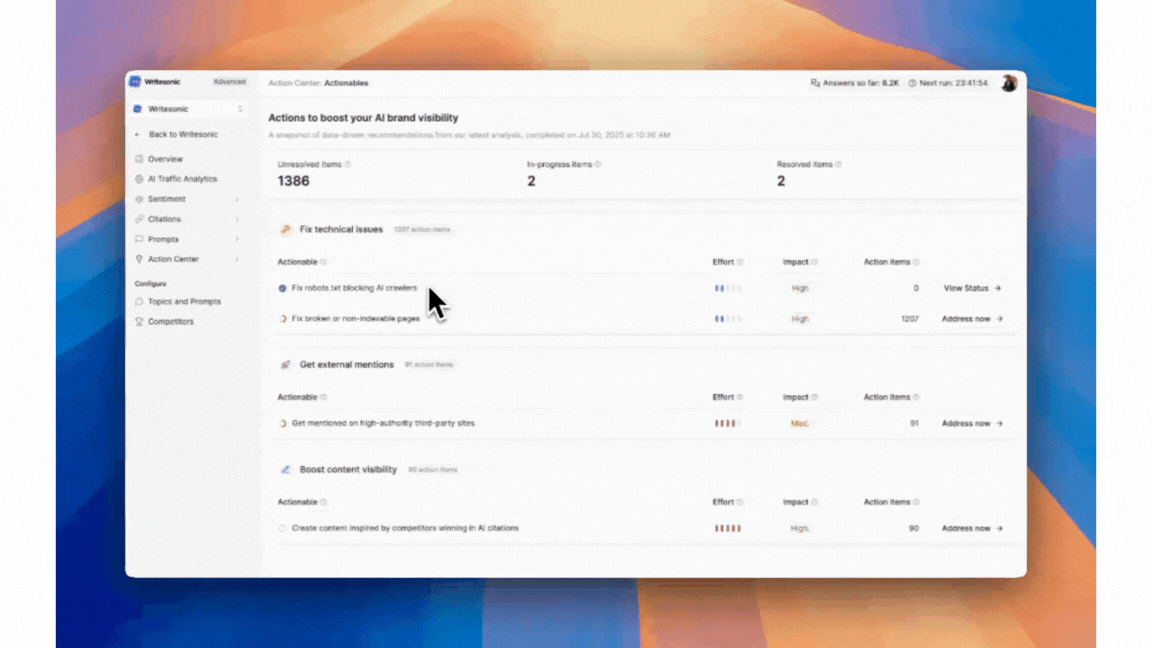The image size is (1152, 648).
Task: Open the Sentiment section
Action: [x=167, y=199]
